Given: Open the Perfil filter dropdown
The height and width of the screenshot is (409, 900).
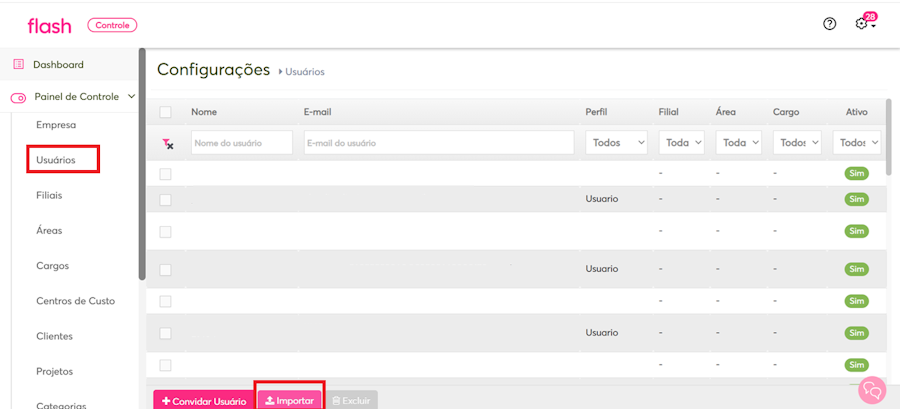Looking at the screenshot, I should (x=616, y=143).
